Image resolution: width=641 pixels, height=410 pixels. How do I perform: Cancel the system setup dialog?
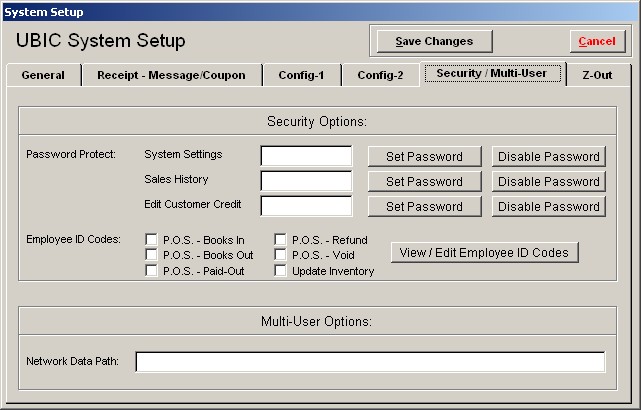tap(597, 41)
